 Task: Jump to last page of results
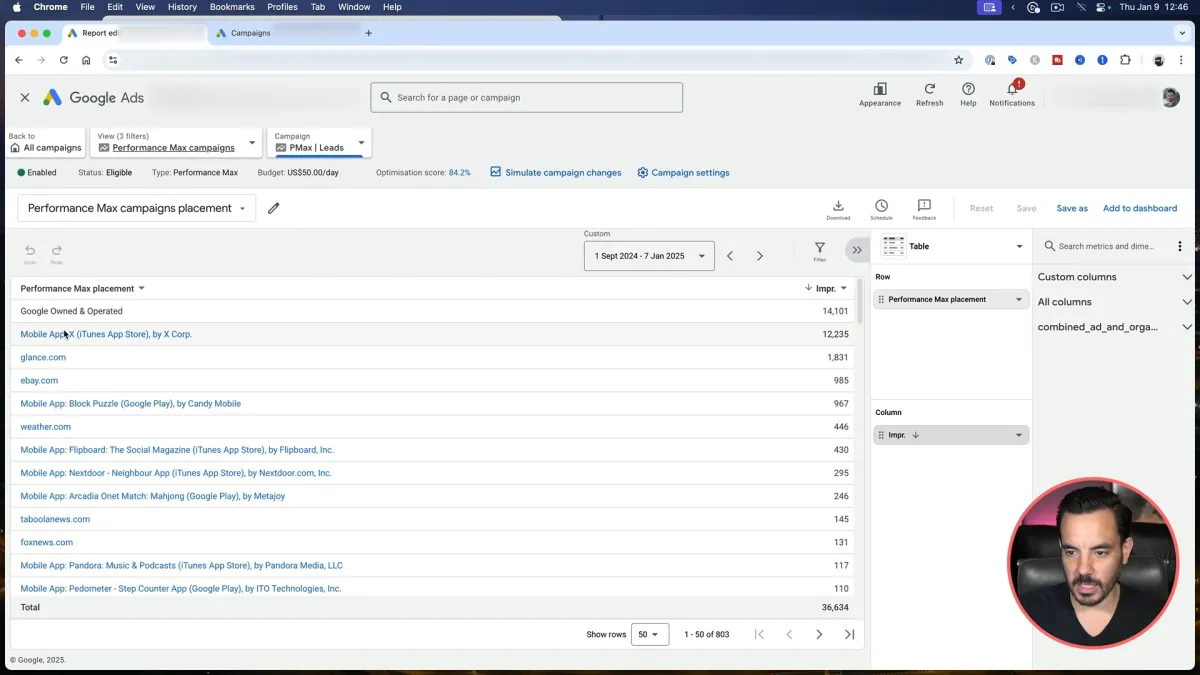850,634
